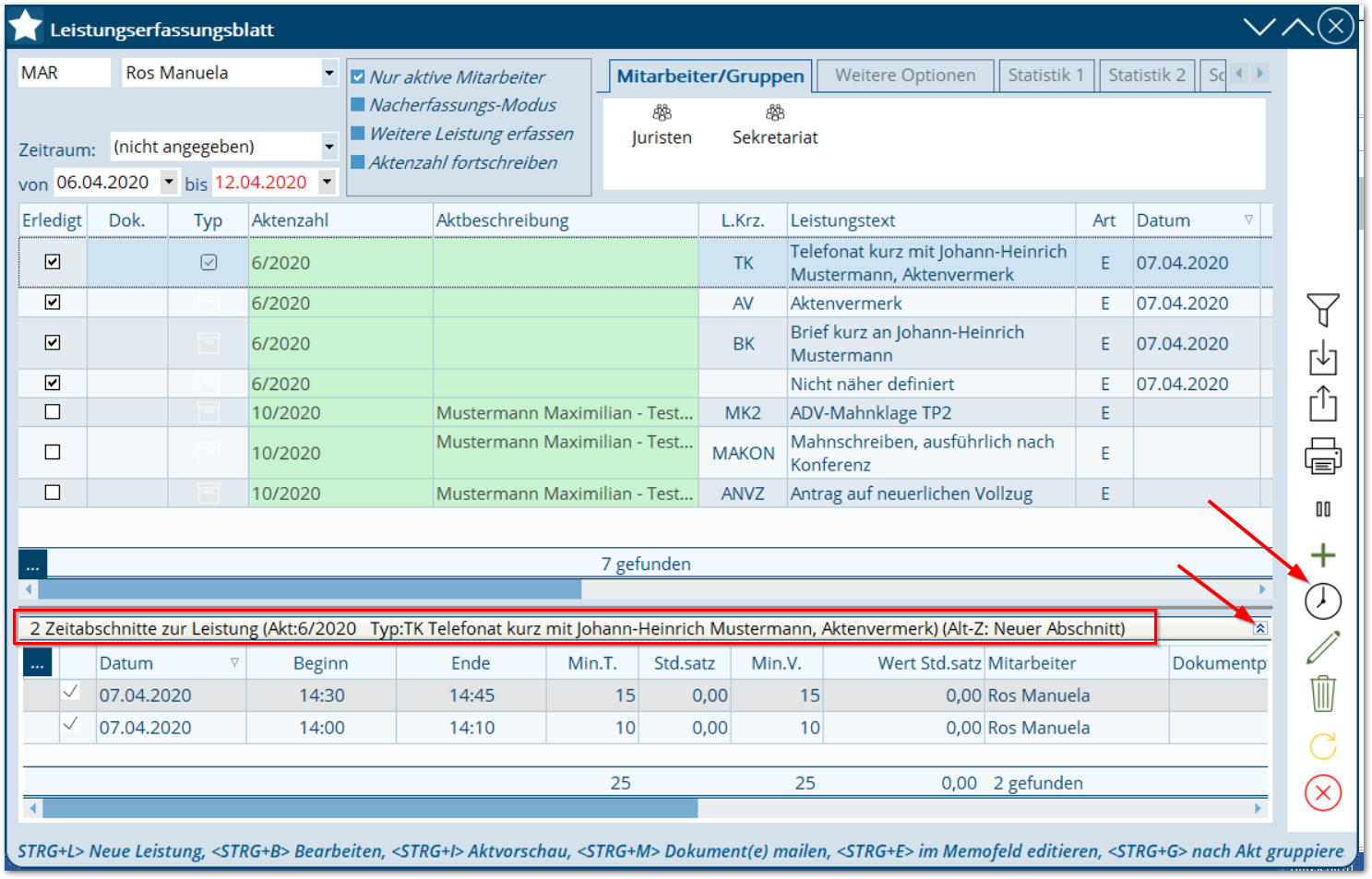Delete entry with trash bin icon
Image resolution: width=1372 pixels, height=879 pixels.
pyautogui.click(x=1322, y=694)
